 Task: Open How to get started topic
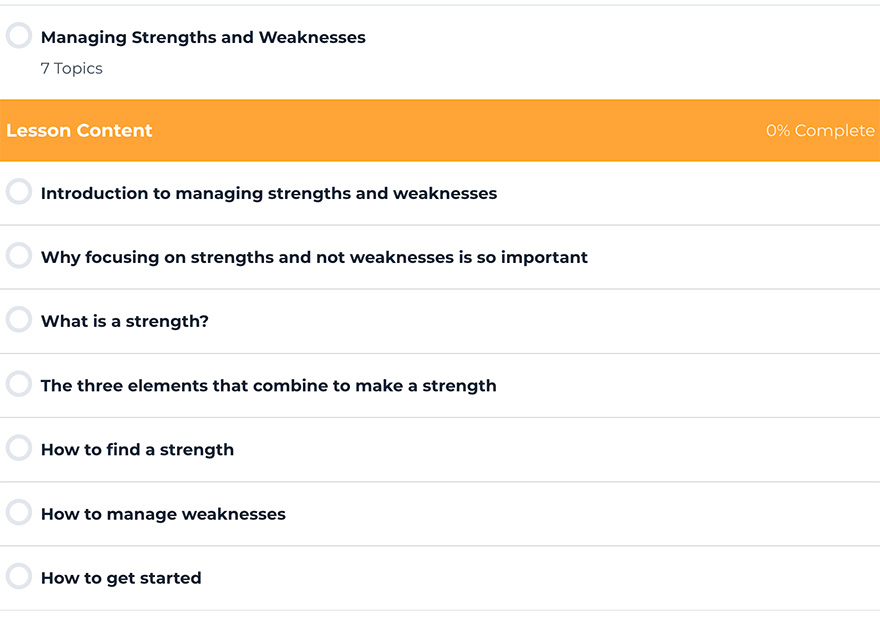tap(121, 578)
